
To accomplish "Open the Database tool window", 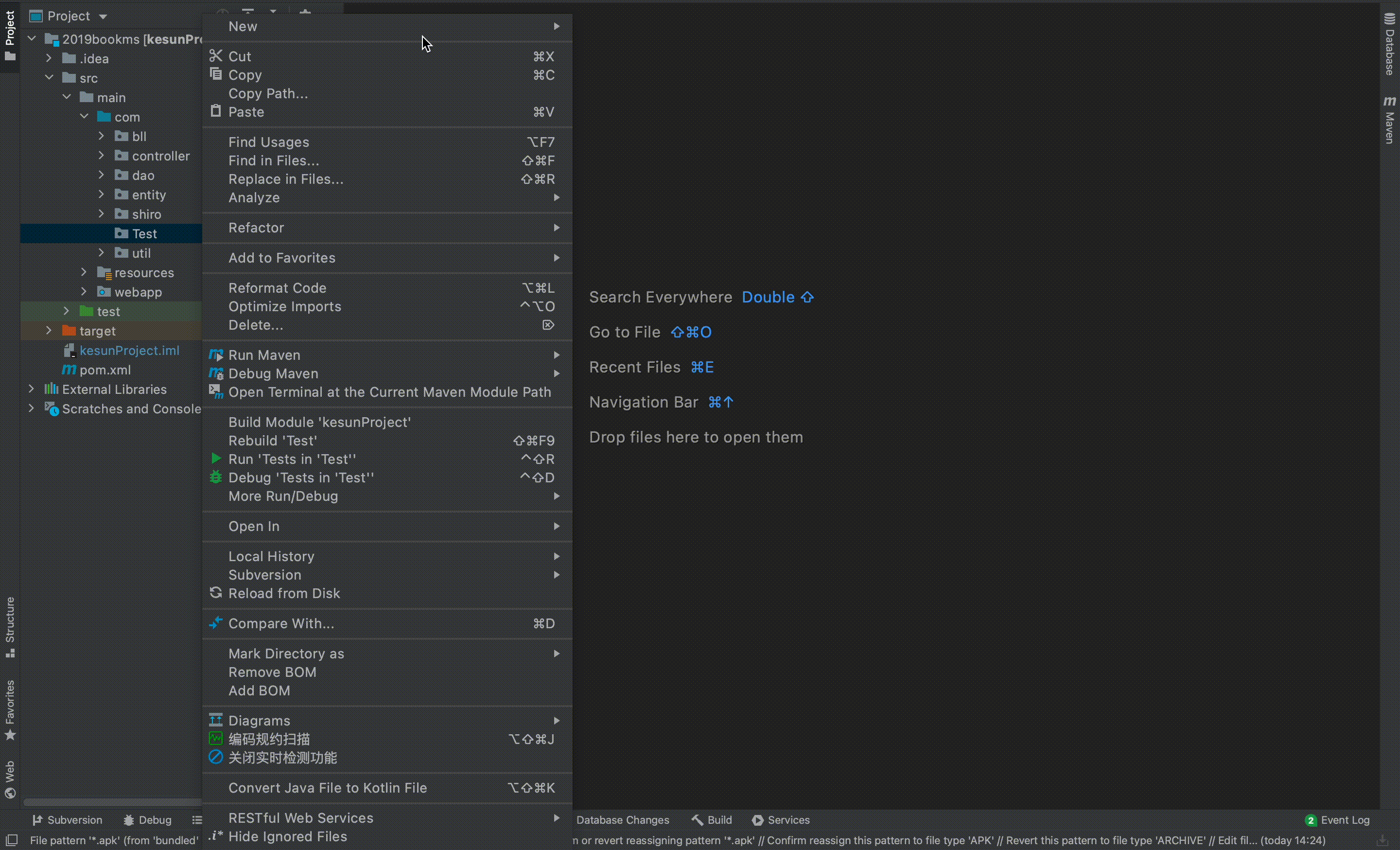I will (x=1389, y=44).
